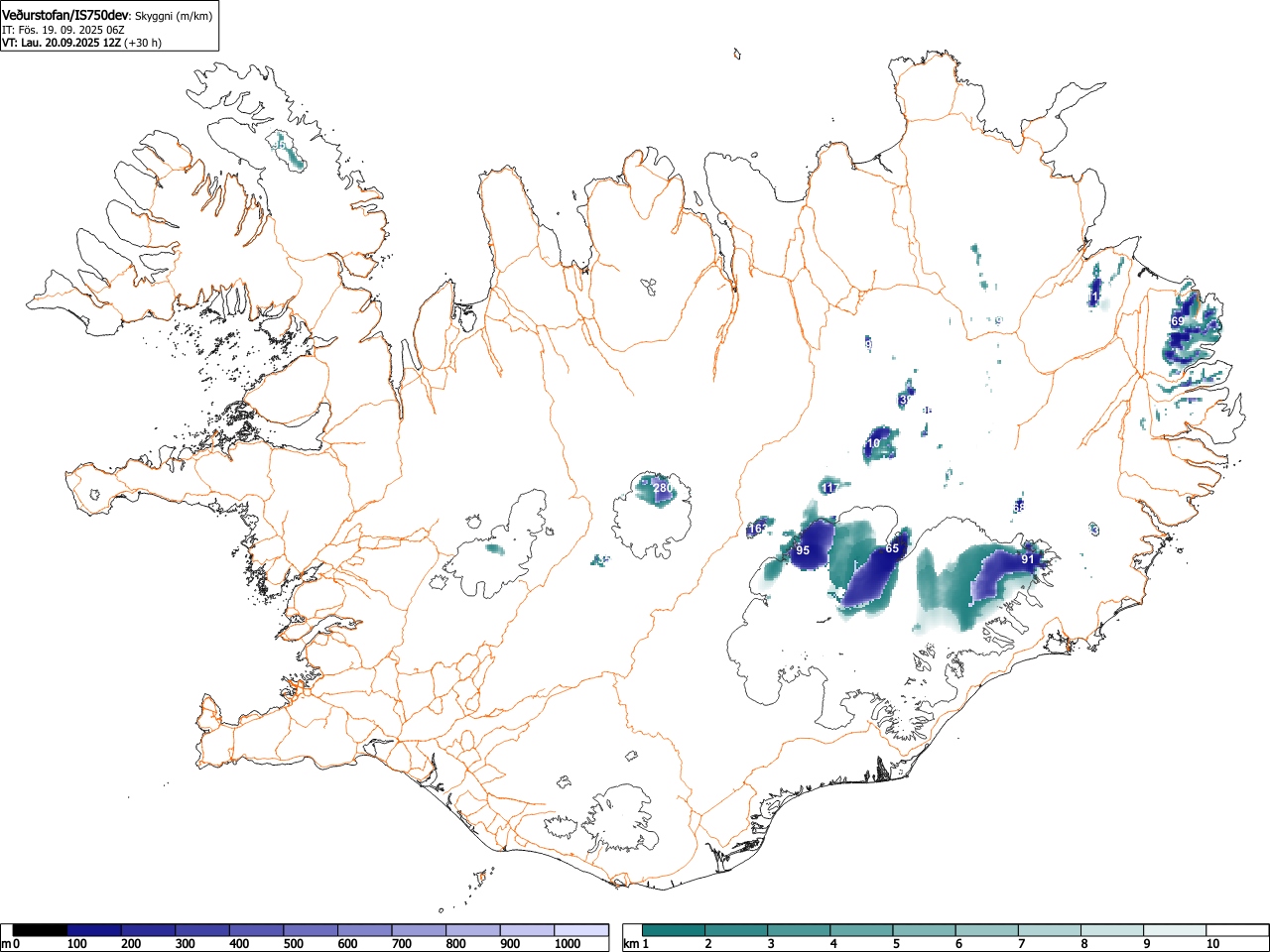Click the 2 tick label on km legend

(708, 944)
